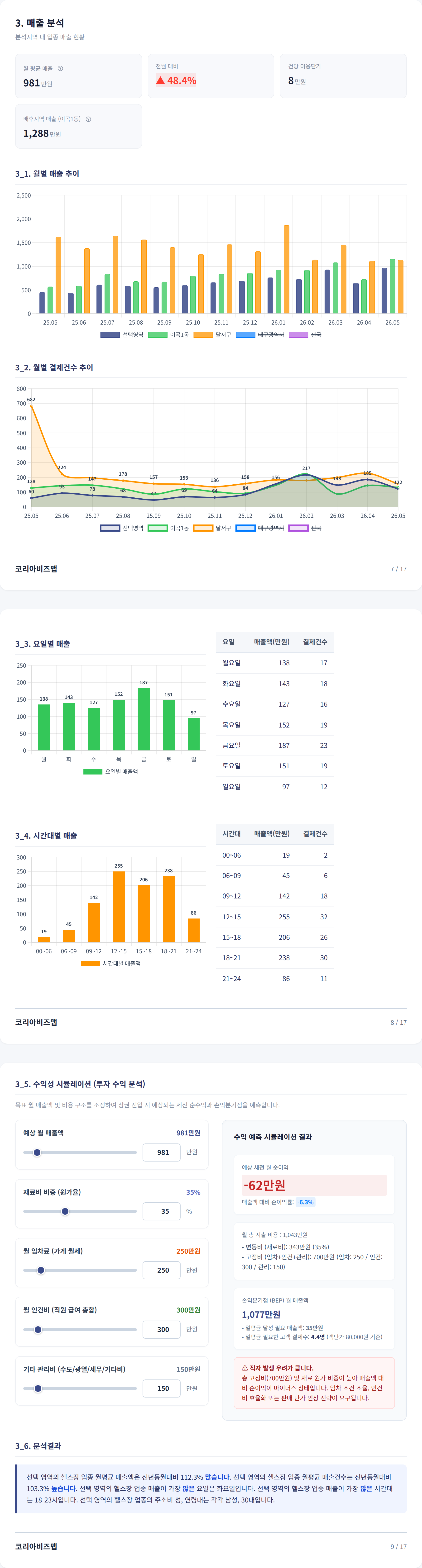Image resolution: width=422 pixels, height=1568 pixels.
Task: Focus the 월 임차료 input showing 250
Action: (x=161, y=1270)
